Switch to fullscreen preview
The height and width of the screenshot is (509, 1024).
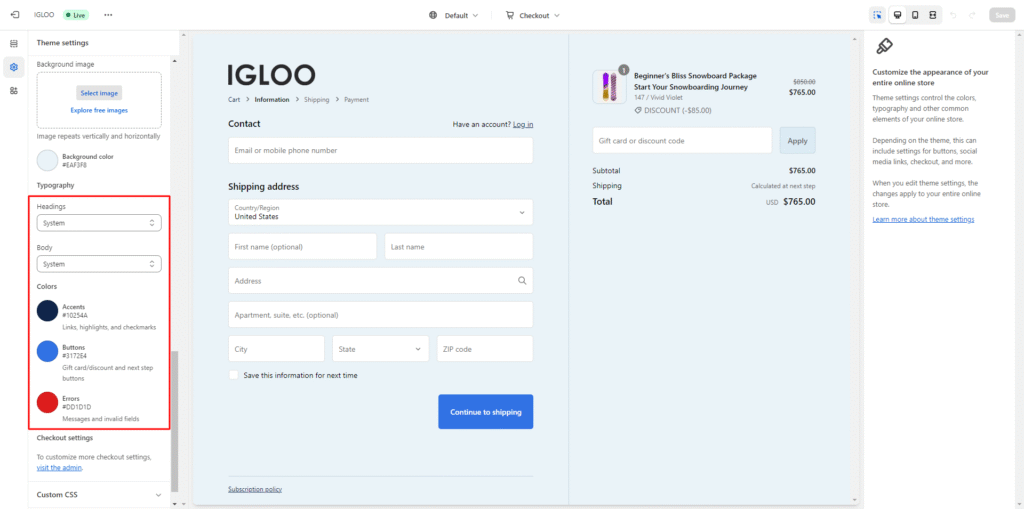[x=932, y=15]
